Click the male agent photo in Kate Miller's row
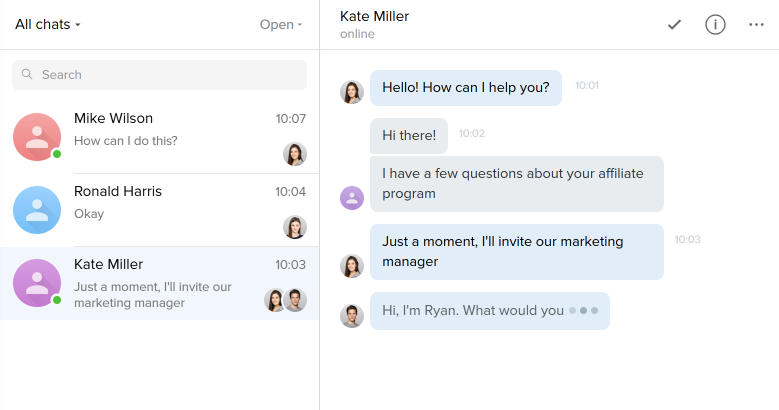The image size is (779, 410). tap(295, 300)
